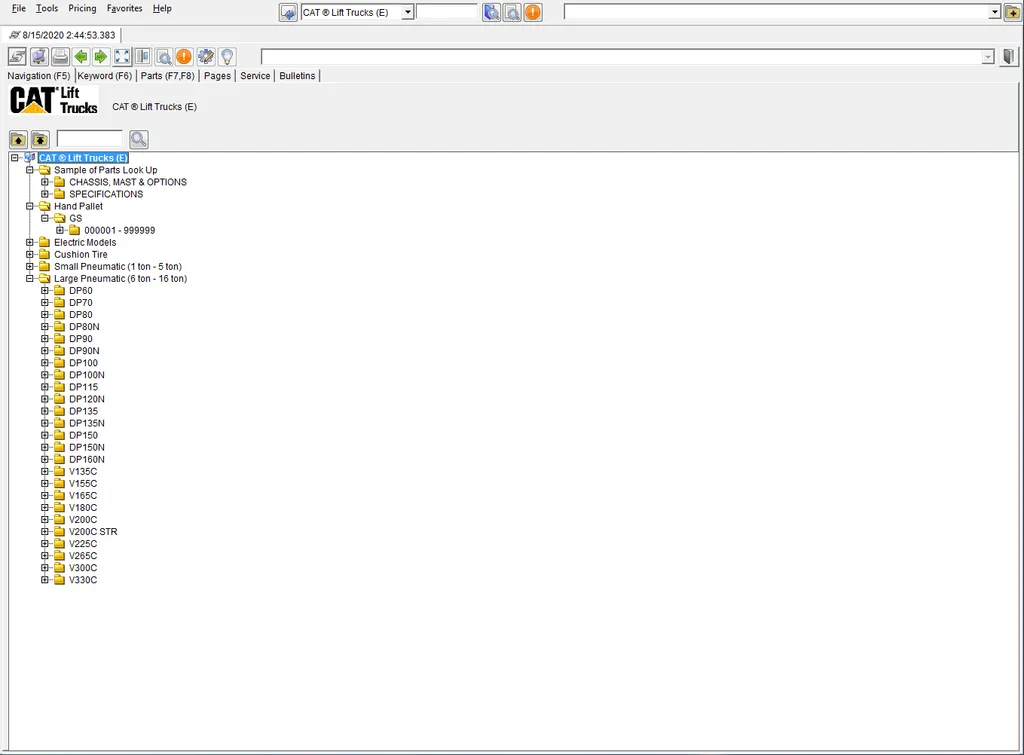Select the V135C model in the tree
The height and width of the screenshot is (755, 1024).
click(x=83, y=472)
